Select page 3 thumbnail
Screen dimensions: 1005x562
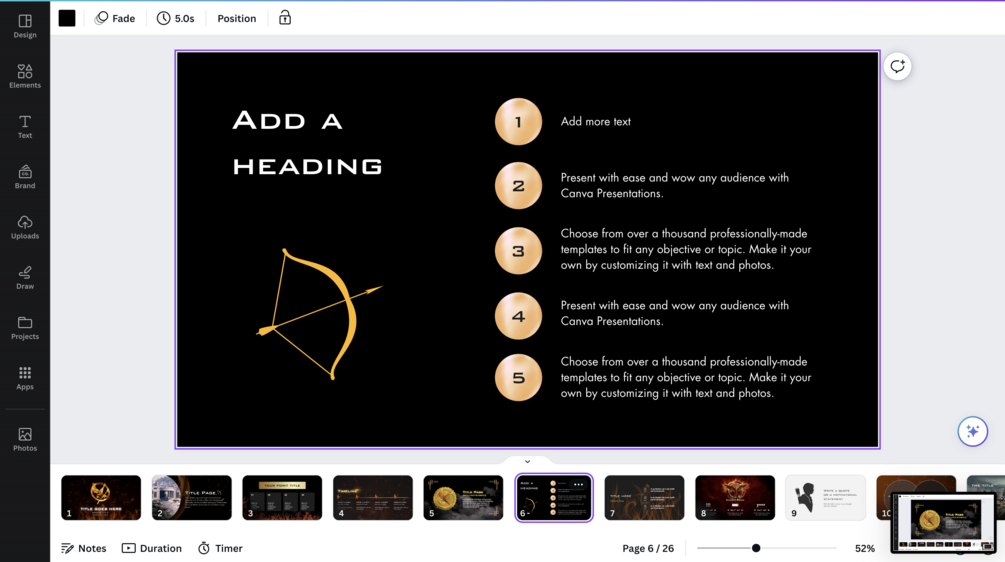[x=282, y=497]
